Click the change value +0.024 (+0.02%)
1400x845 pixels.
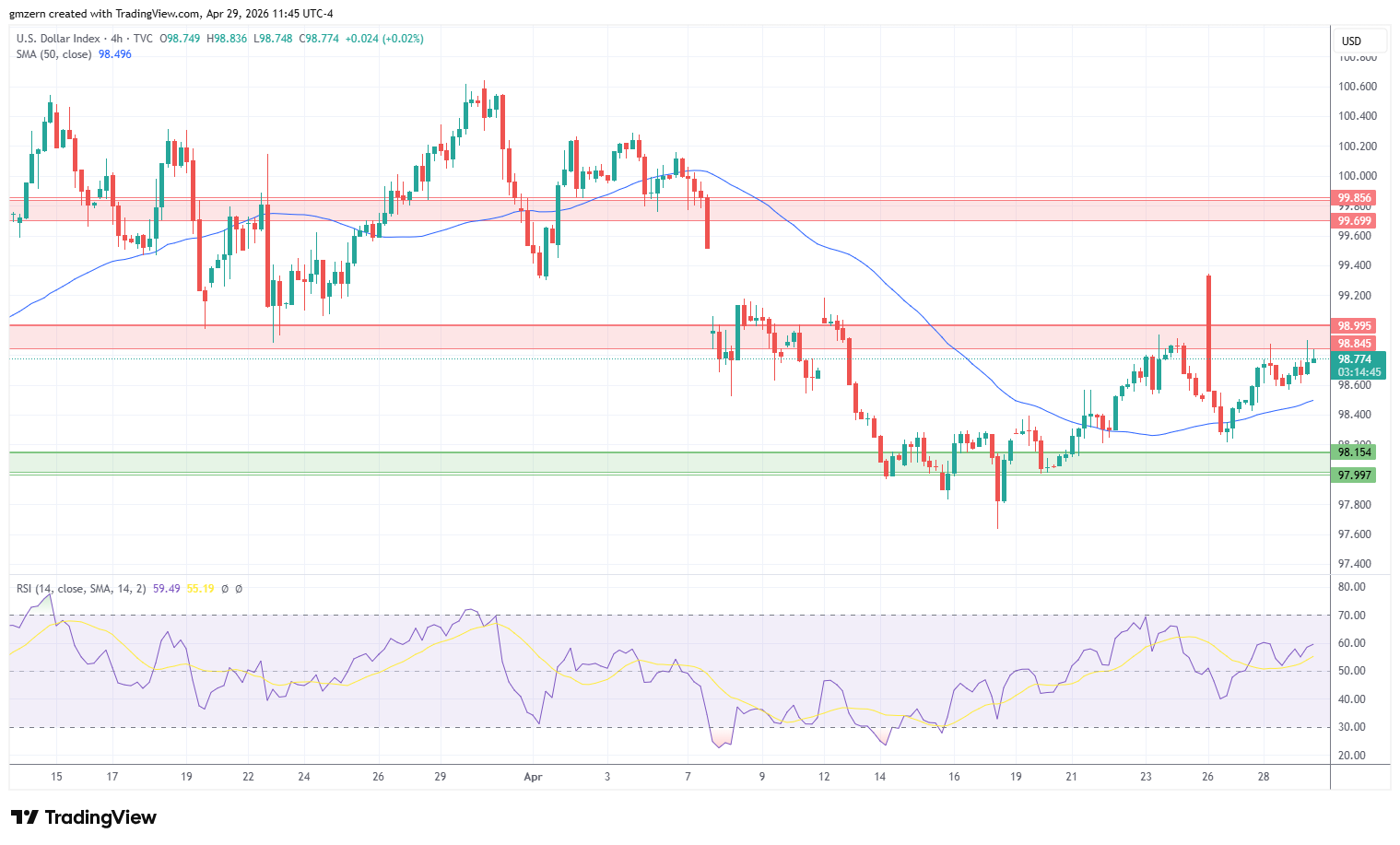tap(384, 39)
